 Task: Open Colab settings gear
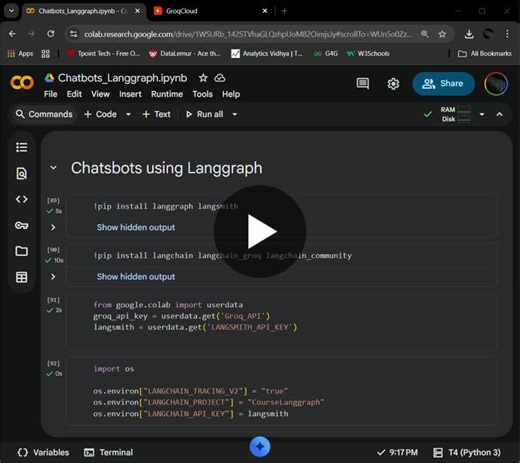[393, 84]
